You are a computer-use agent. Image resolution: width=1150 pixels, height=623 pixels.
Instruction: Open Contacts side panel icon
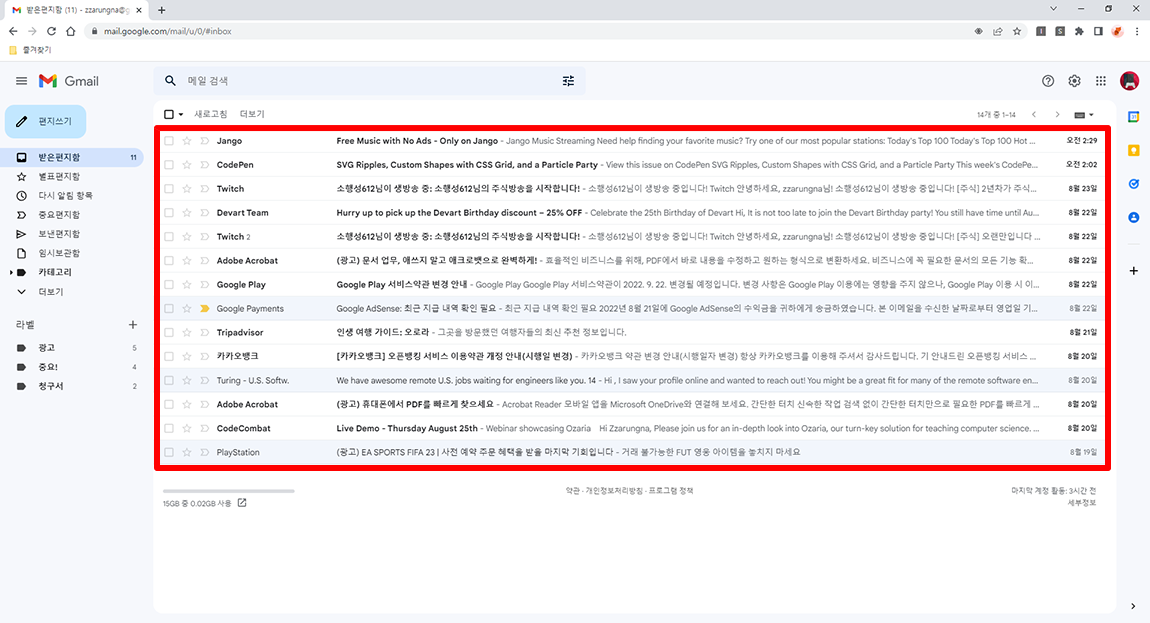coord(1133,217)
